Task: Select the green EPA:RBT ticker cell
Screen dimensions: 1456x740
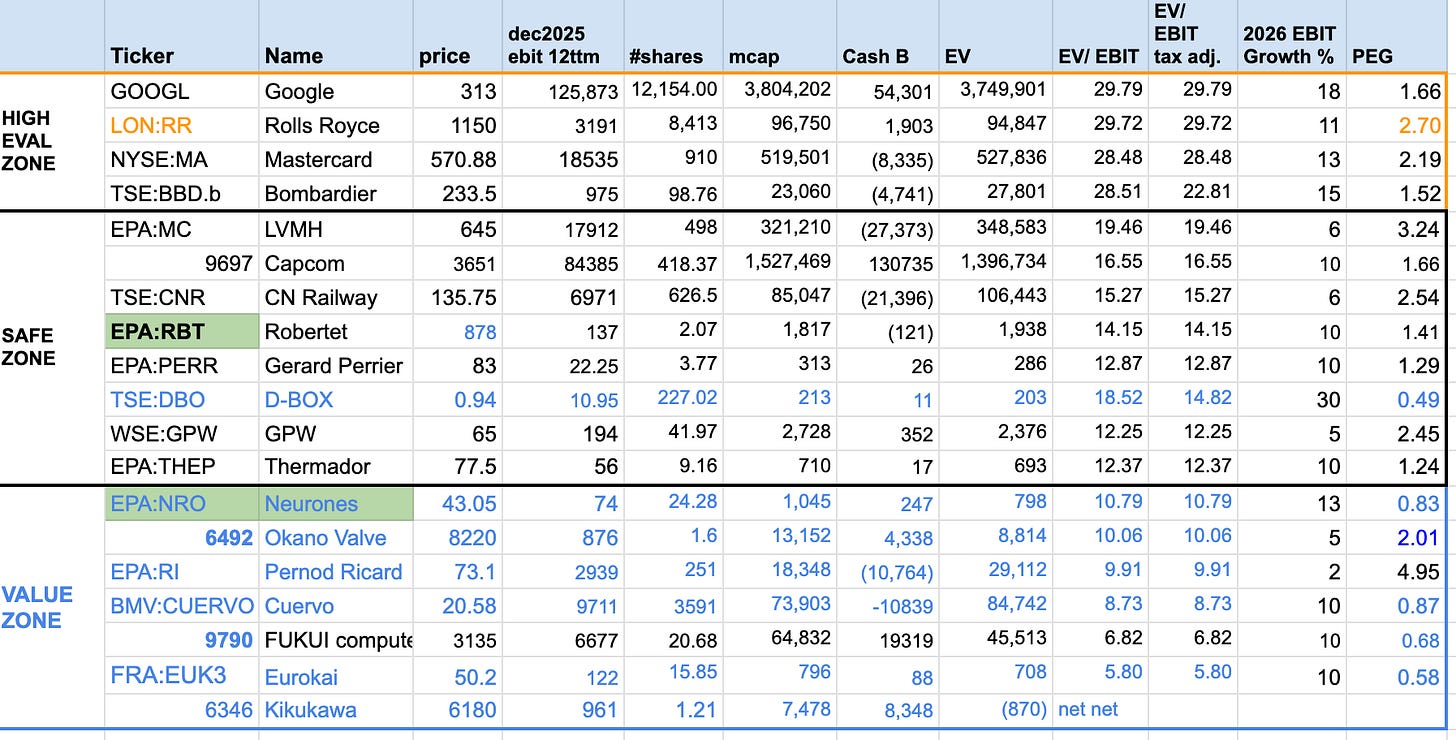Action: 181,332
